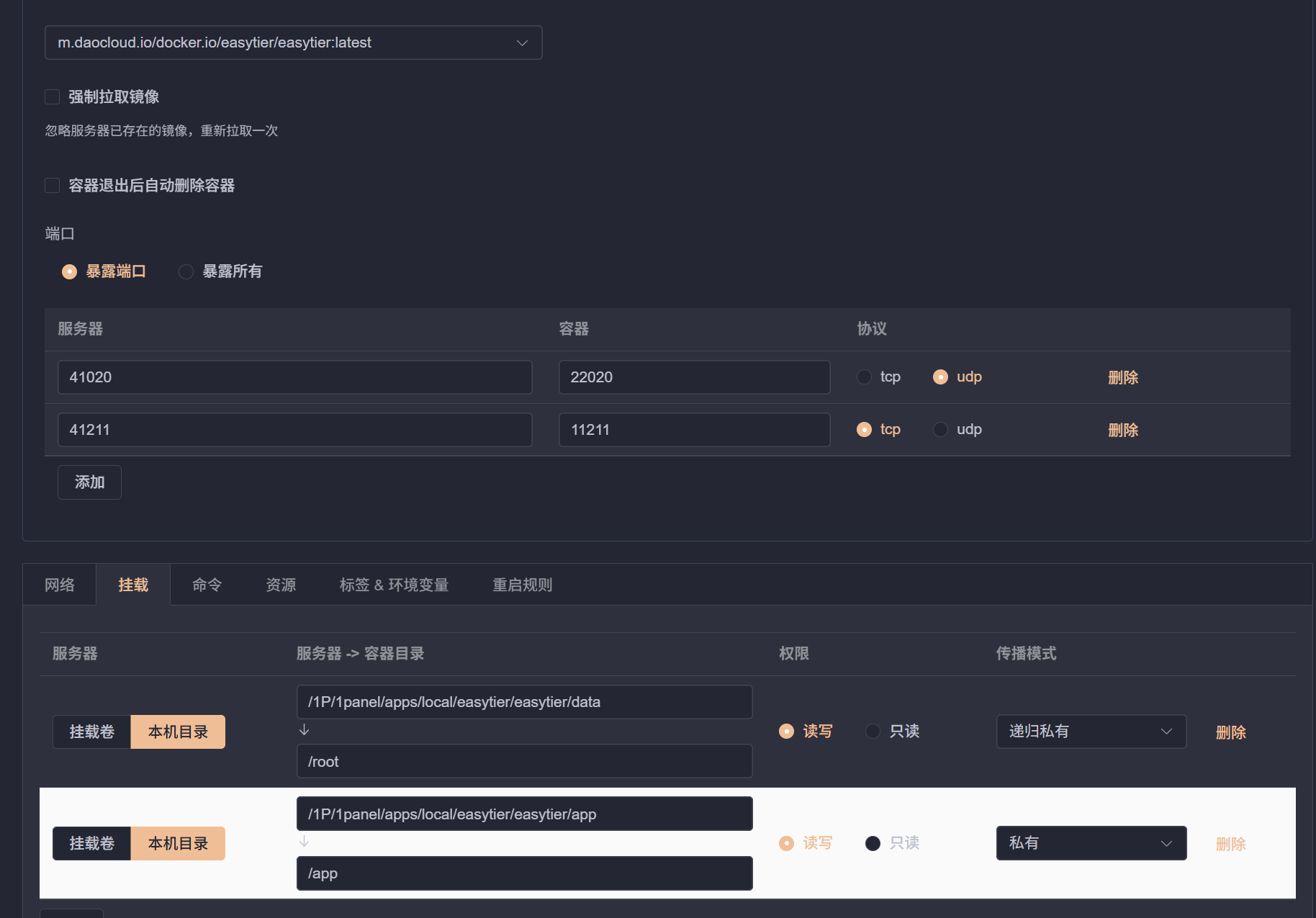This screenshot has width=1316, height=918.
Task: Check 容器退出后自动删除容器 option
Action: click(53, 186)
